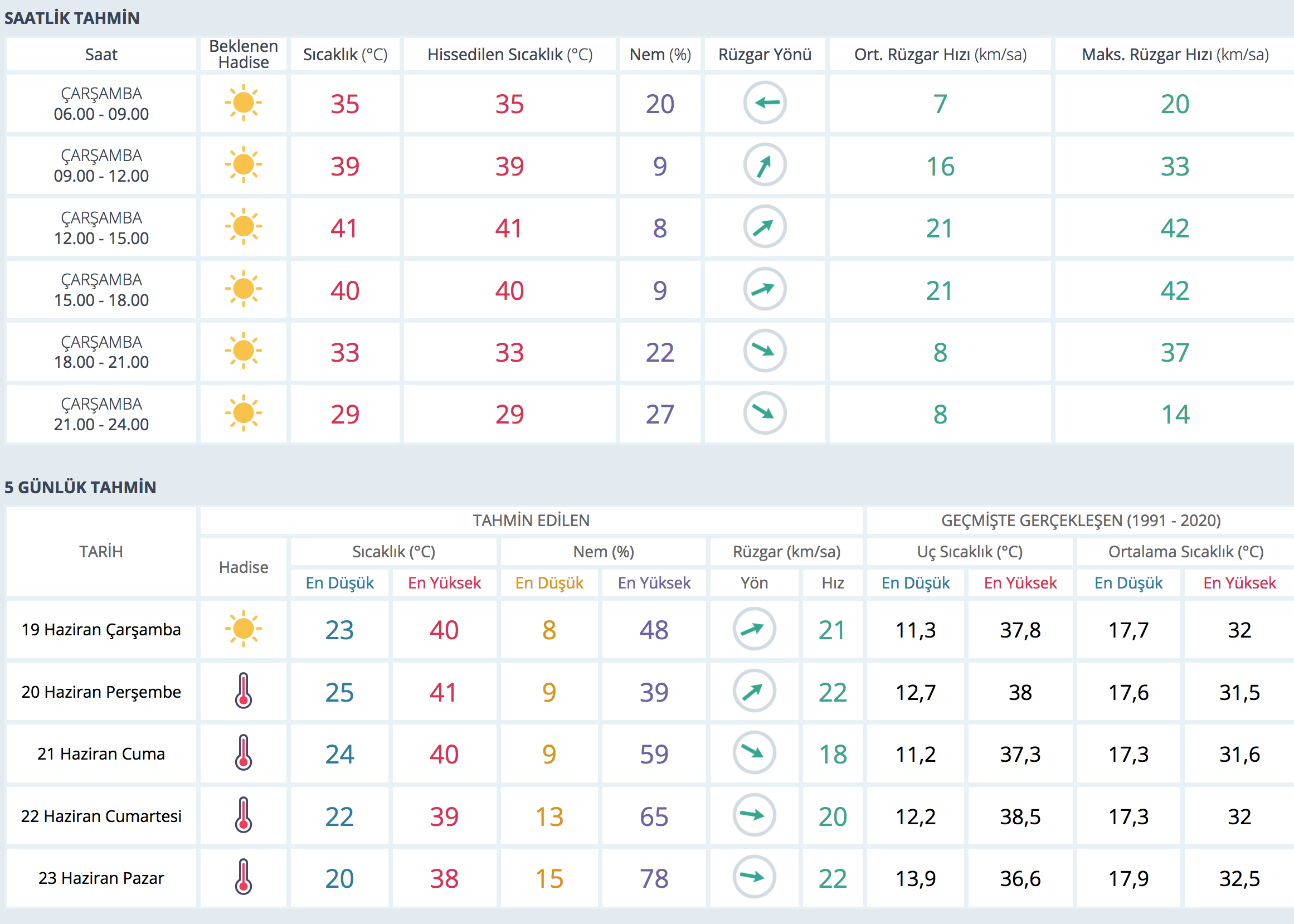
Task: Click average low 17,7 for 19 Haziran Çarşamba
Action: tap(1128, 630)
